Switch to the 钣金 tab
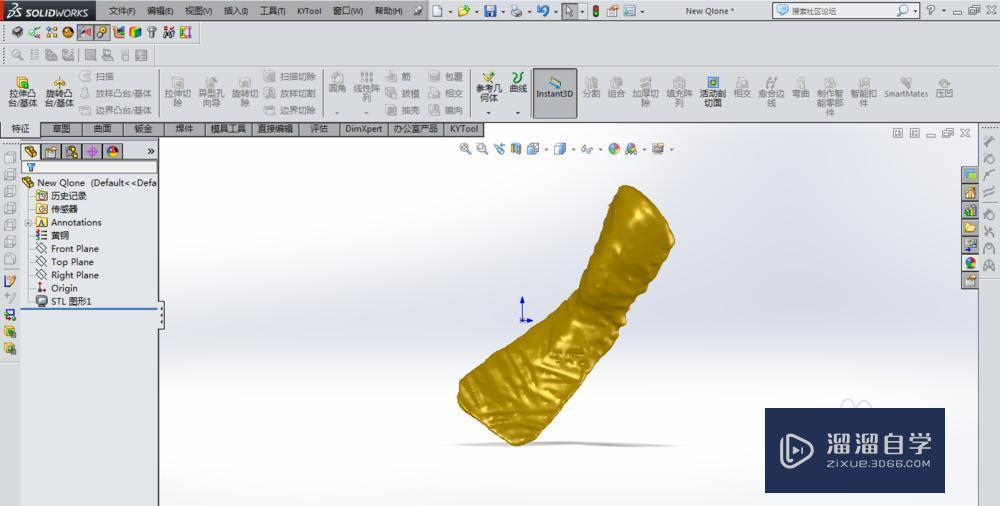Image resolution: width=1000 pixels, height=506 pixels. click(143, 129)
